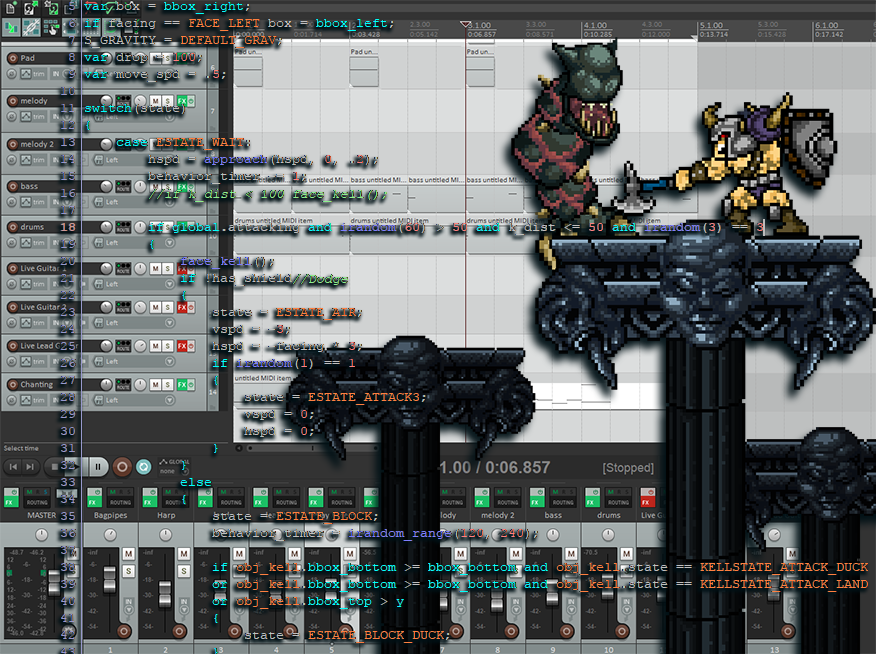Click the Pause transport button

(98, 467)
